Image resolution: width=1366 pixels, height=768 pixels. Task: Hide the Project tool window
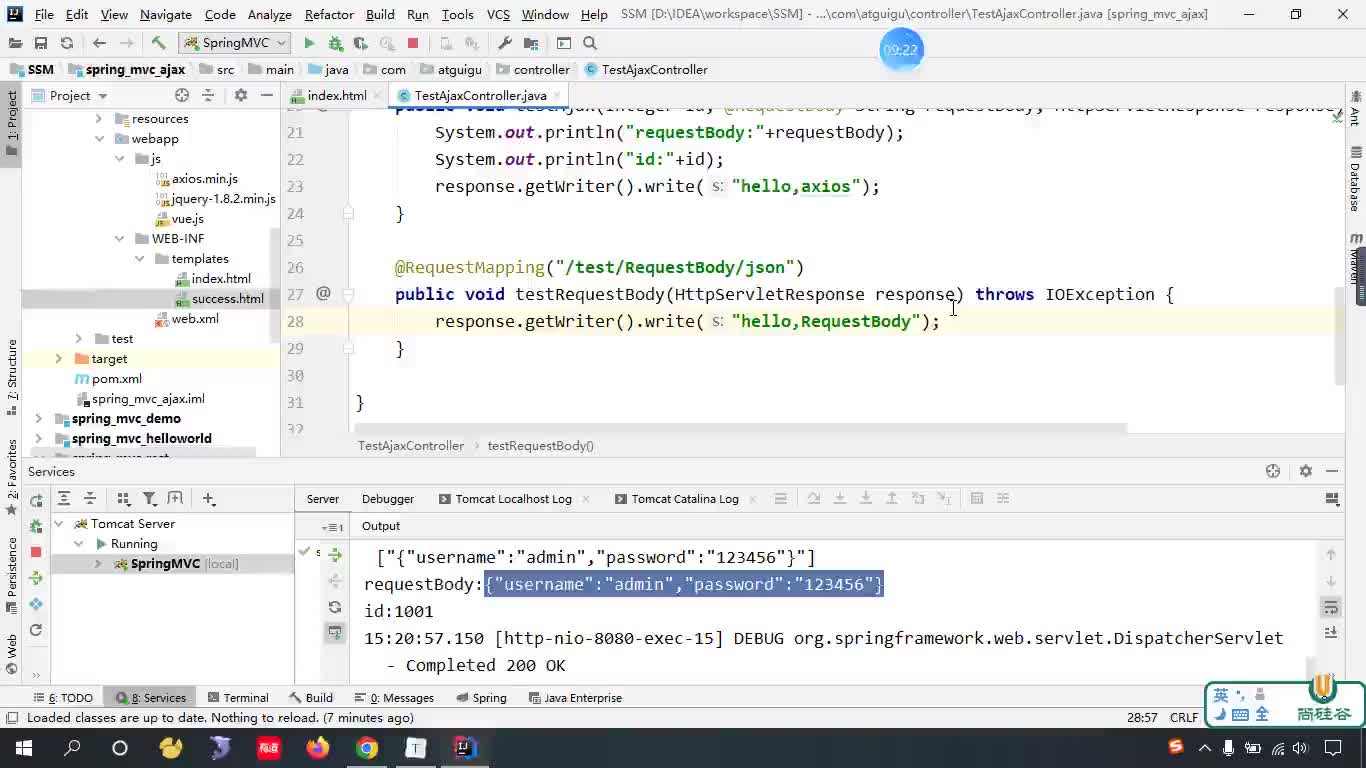pyautogui.click(x=267, y=95)
